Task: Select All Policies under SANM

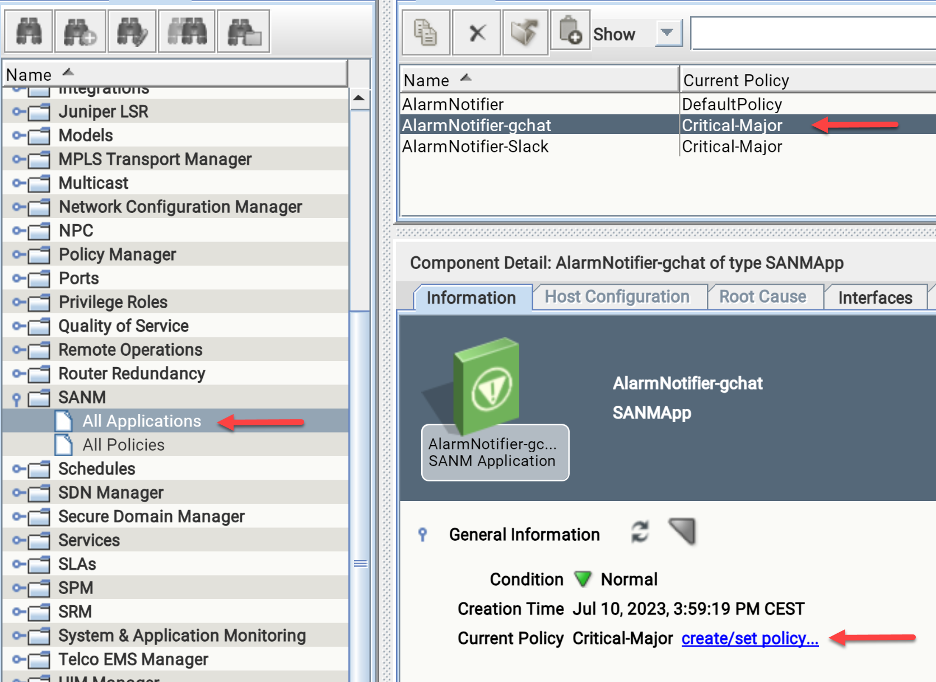Action: click(123, 445)
